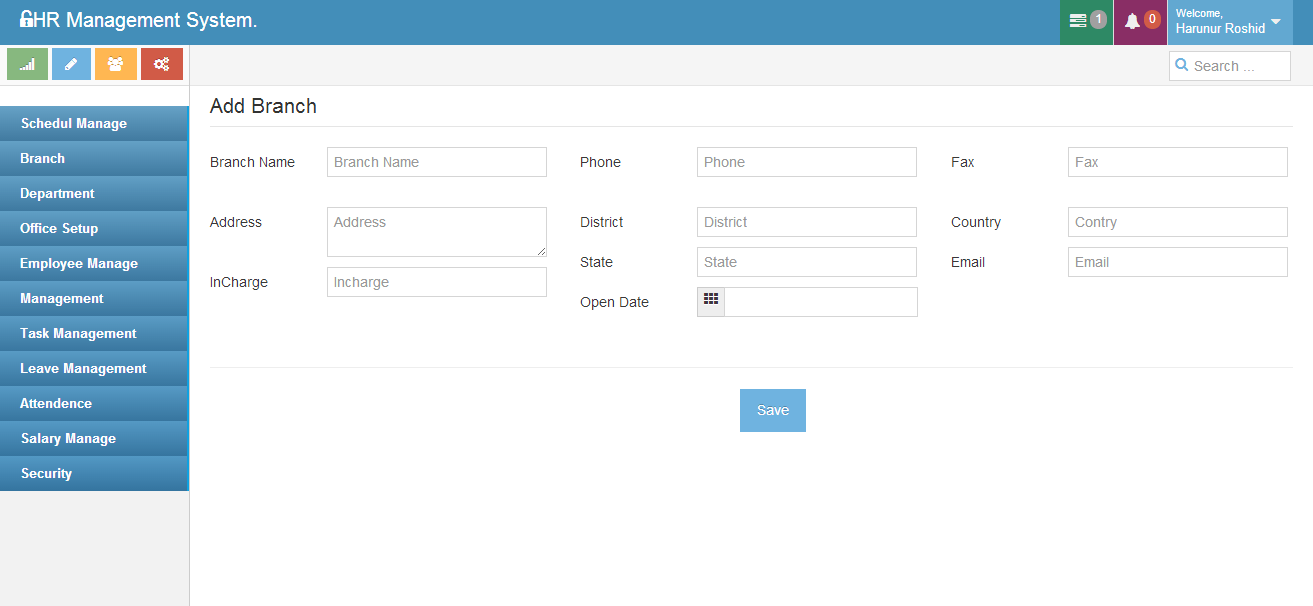View notifications via the bell icon
Screen dimensions: 1313x606
[1132, 21]
